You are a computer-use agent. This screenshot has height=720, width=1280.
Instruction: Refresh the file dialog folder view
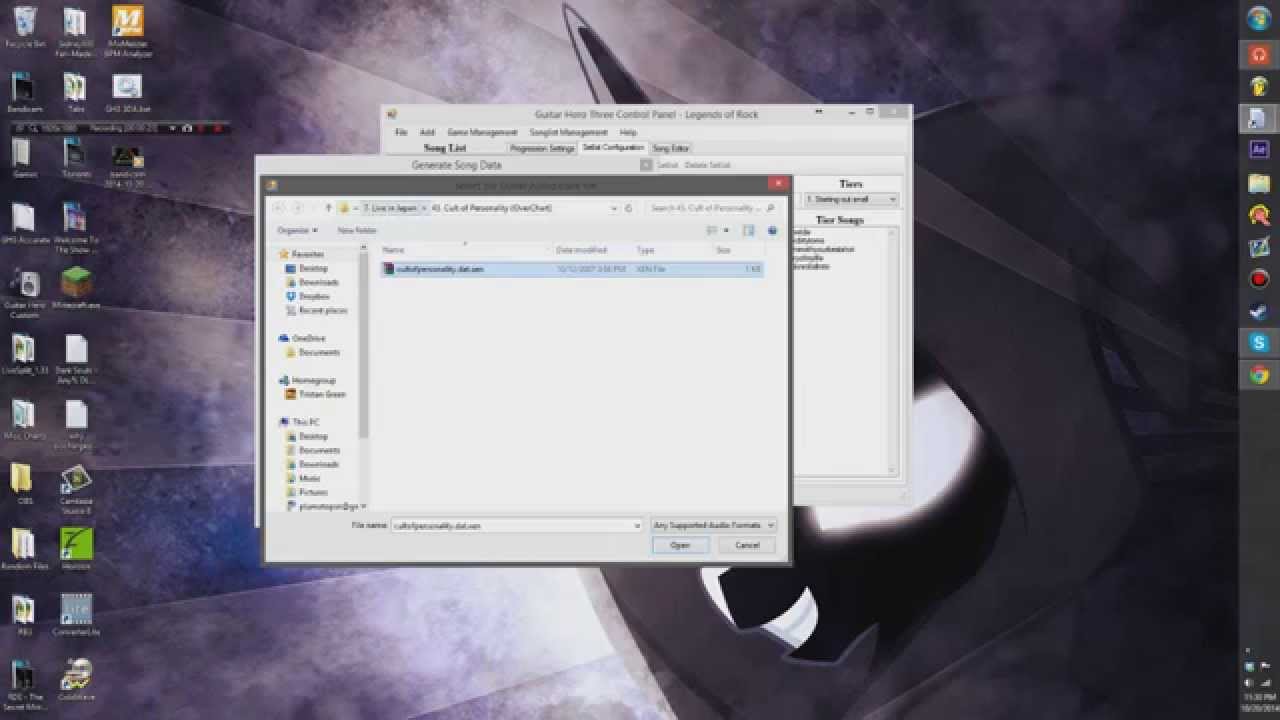coord(628,208)
